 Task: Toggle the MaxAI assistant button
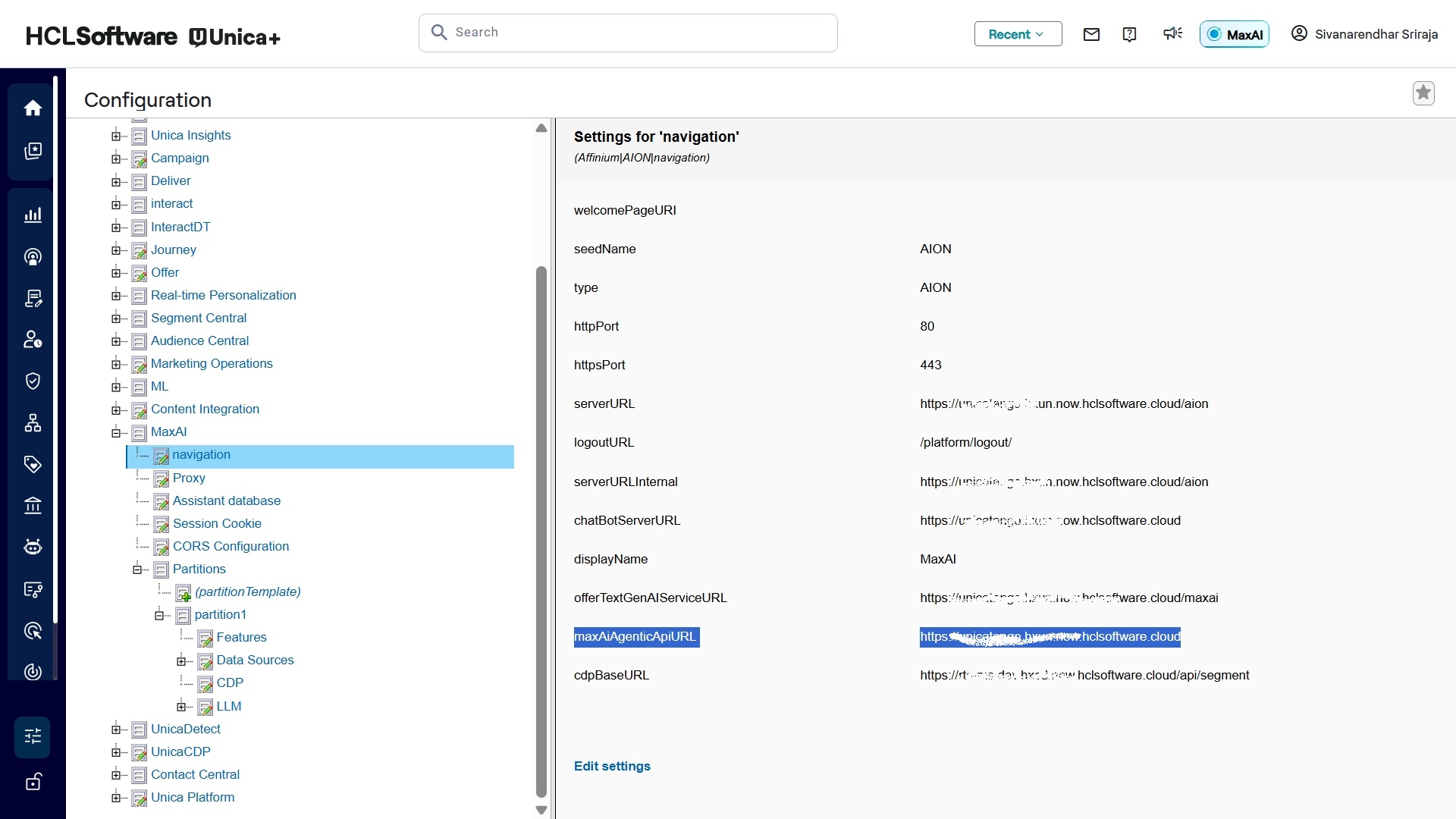[1234, 34]
